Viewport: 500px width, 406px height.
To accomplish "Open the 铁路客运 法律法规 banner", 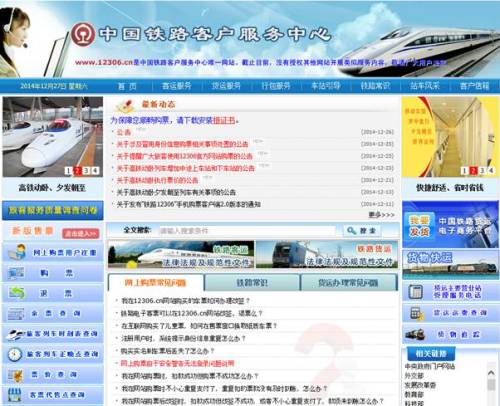I will pyautogui.click(x=181, y=255).
